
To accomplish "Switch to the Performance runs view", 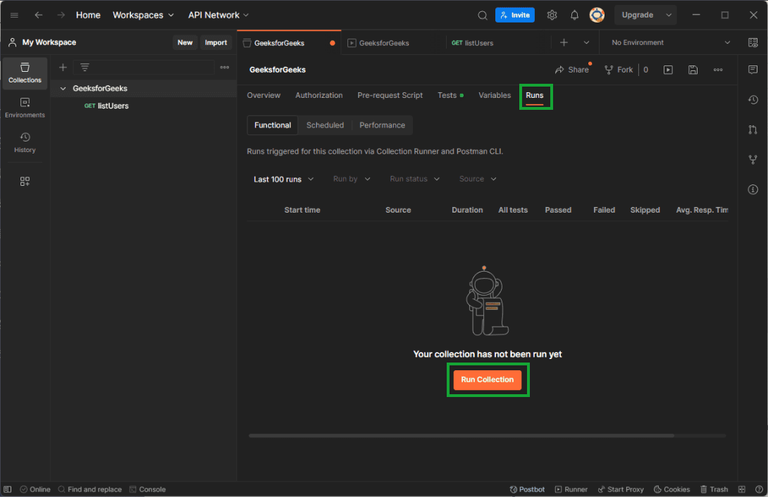I will (x=382, y=125).
